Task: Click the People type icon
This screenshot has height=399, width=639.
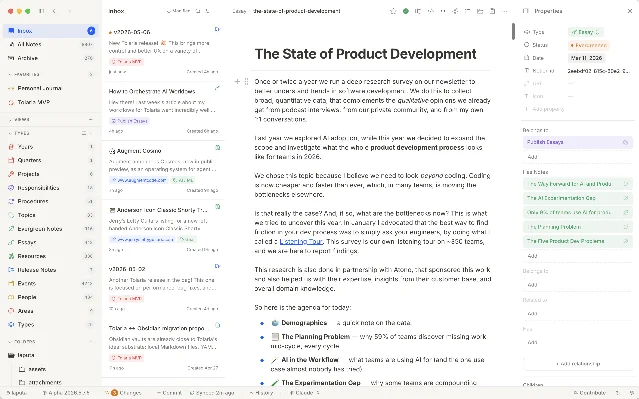Action: tap(11, 297)
